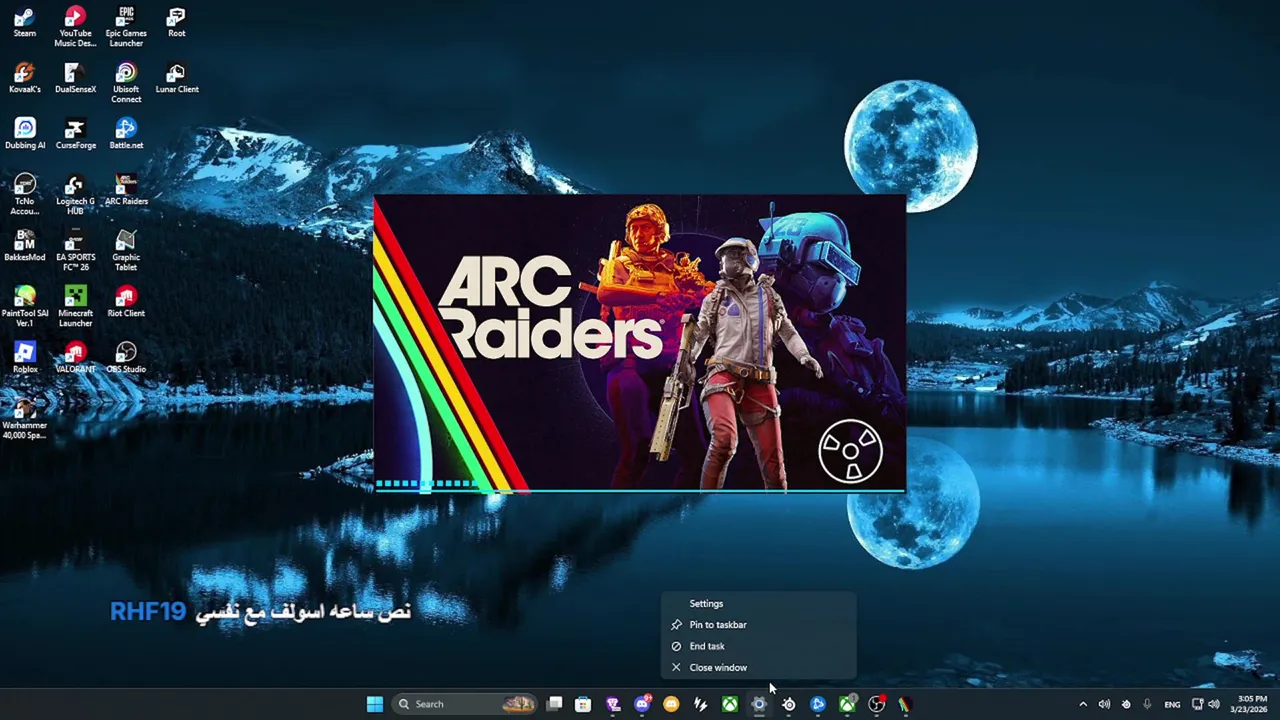Show hidden system tray icons chevron
The image size is (1280, 720).
tap(1083, 704)
